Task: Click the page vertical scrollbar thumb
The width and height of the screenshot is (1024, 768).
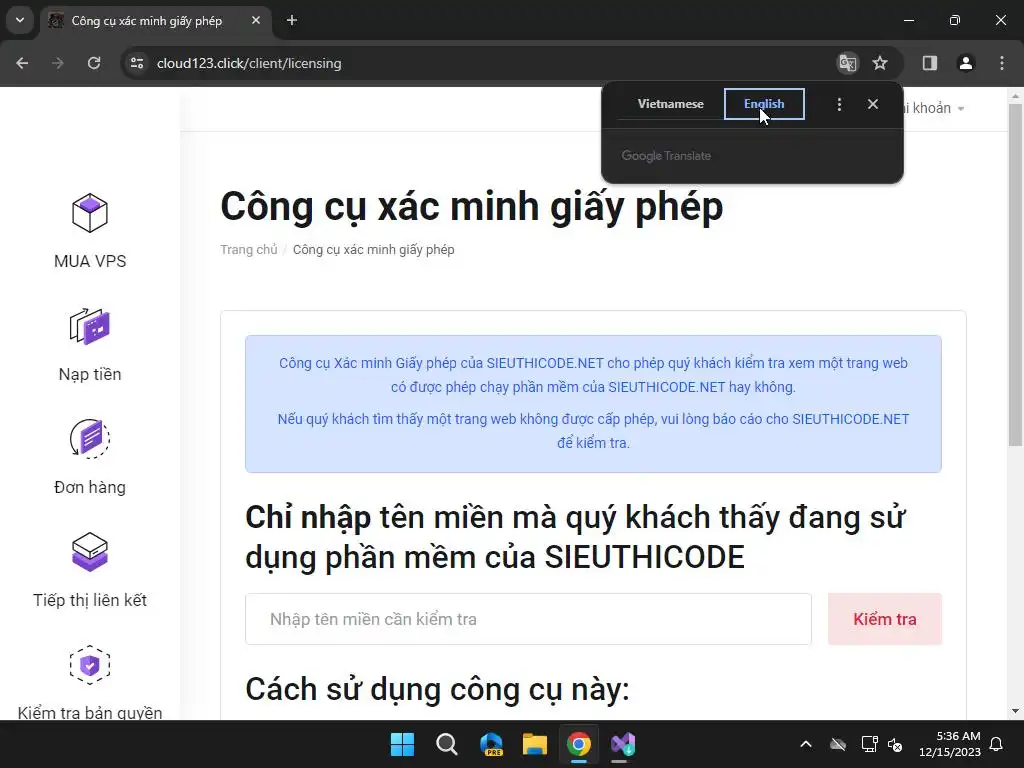Action: click(x=1016, y=274)
